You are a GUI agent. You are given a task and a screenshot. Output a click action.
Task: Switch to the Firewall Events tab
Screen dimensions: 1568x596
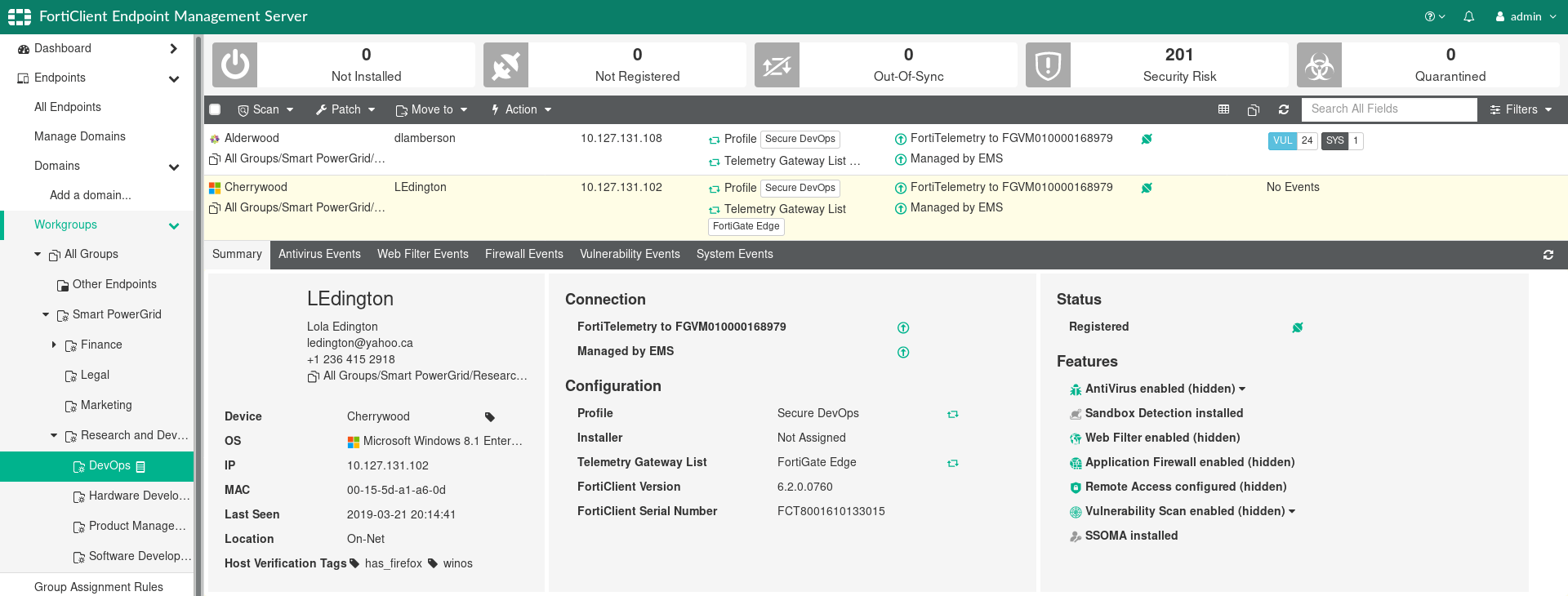(524, 255)
